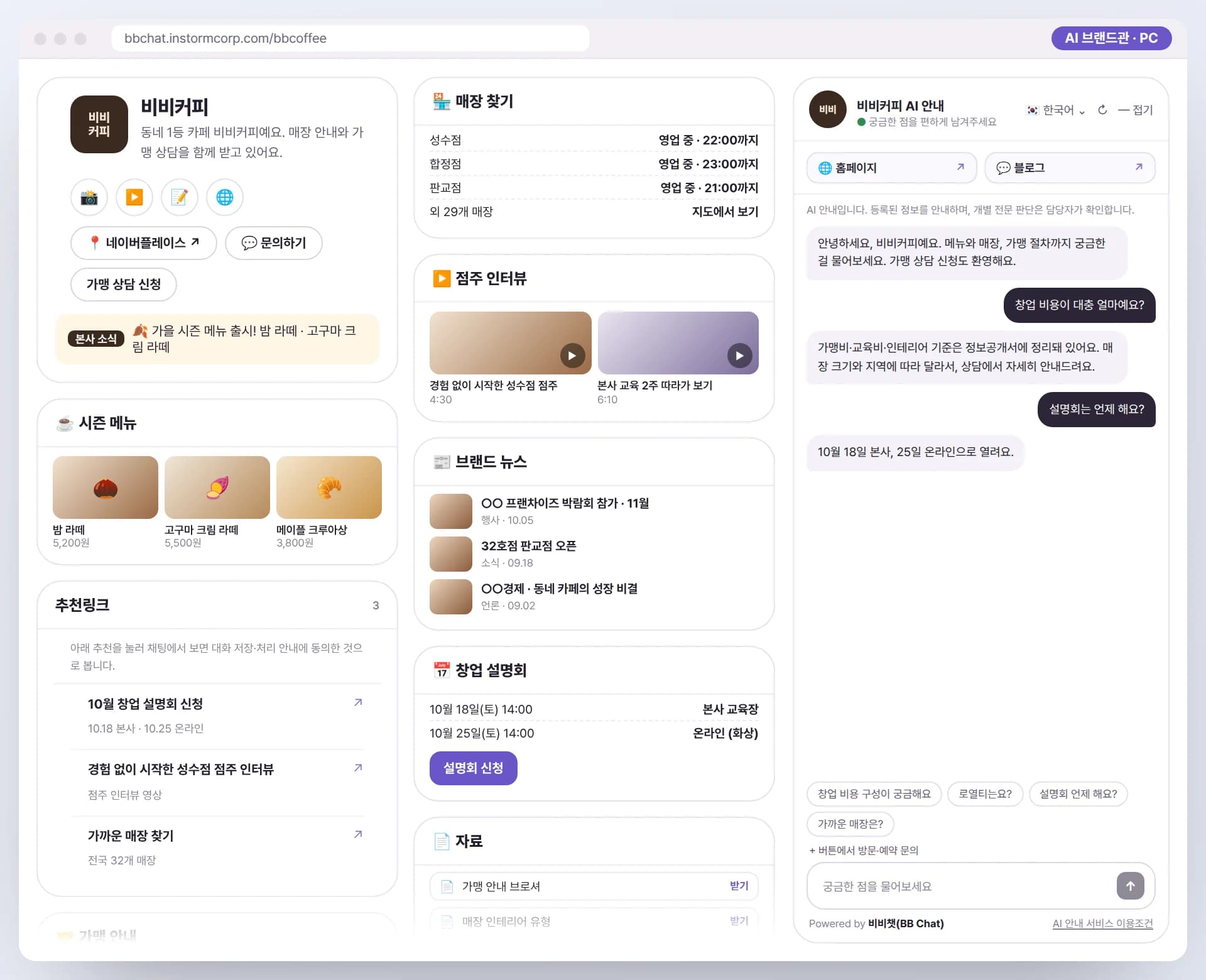Open arrow for 가까운 매장 찾기
Viewport: 1206px width, 980px height.
tap(358, 834)
